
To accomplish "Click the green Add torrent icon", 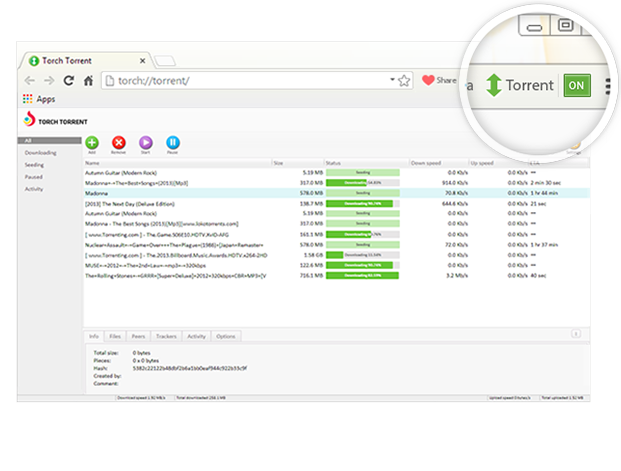I will pos(92,142).
